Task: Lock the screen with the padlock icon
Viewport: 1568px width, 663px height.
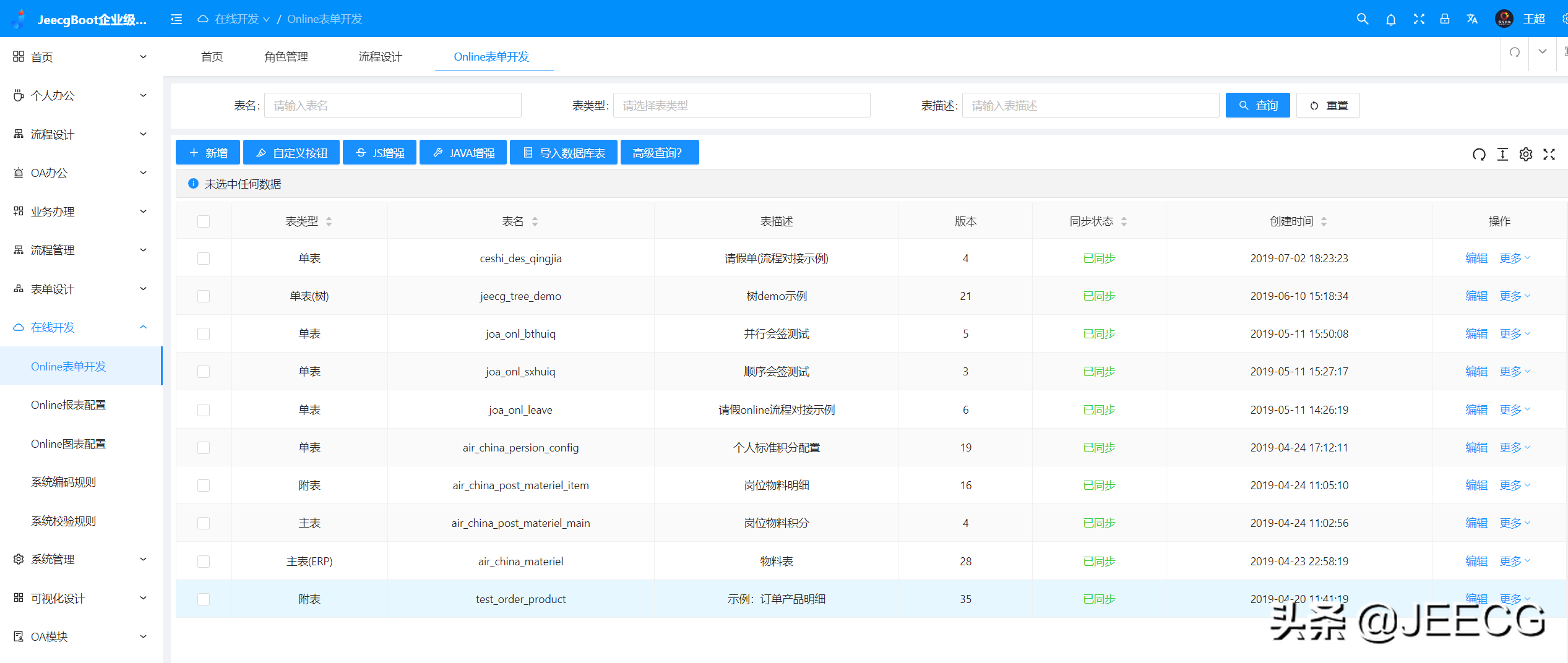Action: [x=1444, y=19]
